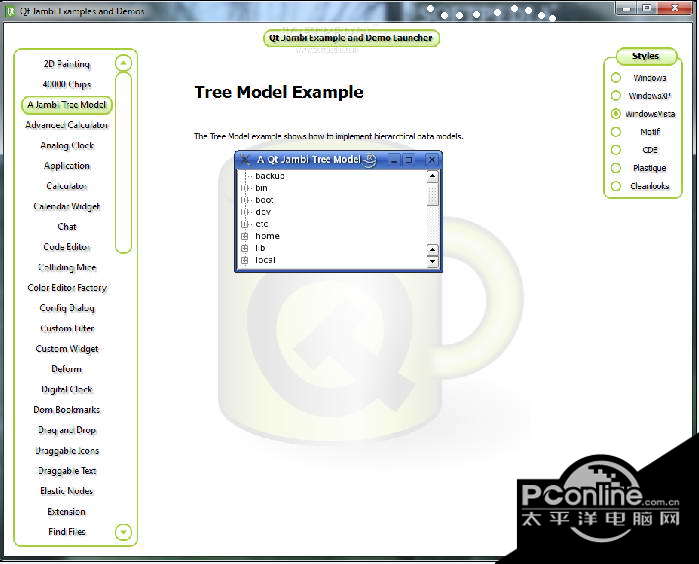Open the Elastic Nodes demo
Viewport: 699px width, 564px height.
coord(67,491)
